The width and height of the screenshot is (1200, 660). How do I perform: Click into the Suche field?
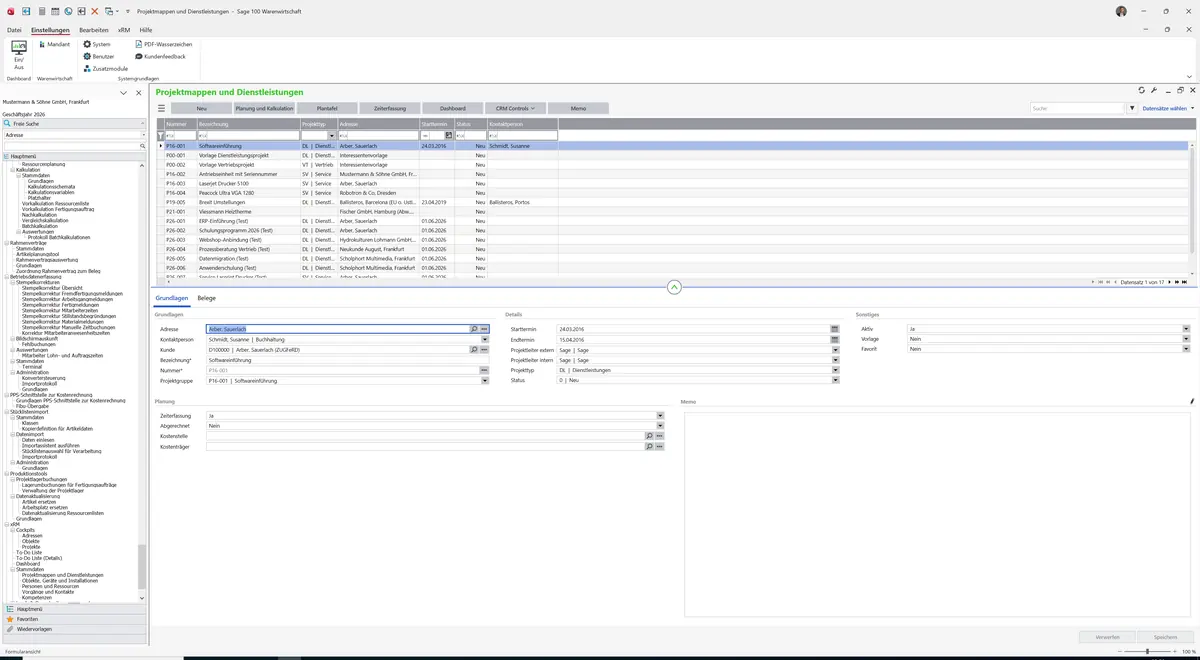1077,108
